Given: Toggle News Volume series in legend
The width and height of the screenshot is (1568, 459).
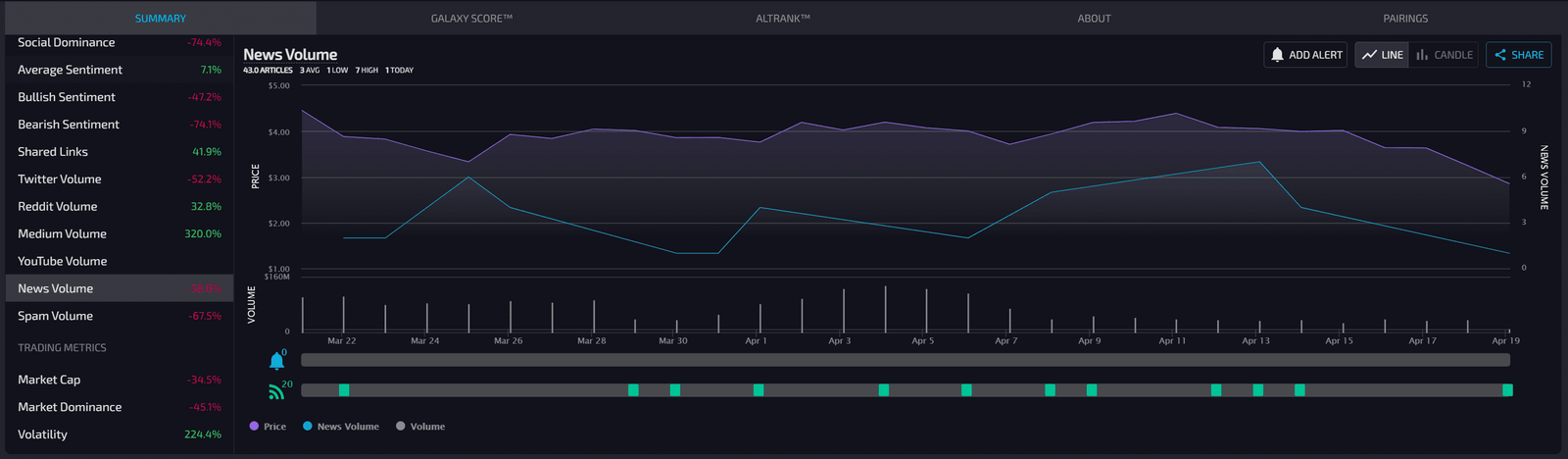Looking at the screenshot, I should pyautogui.click(x=340, y=427).
